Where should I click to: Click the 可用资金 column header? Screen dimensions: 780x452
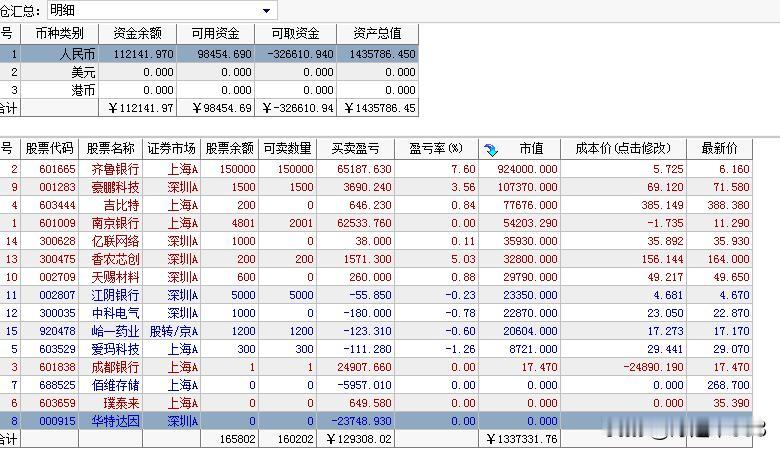(215, 33)
